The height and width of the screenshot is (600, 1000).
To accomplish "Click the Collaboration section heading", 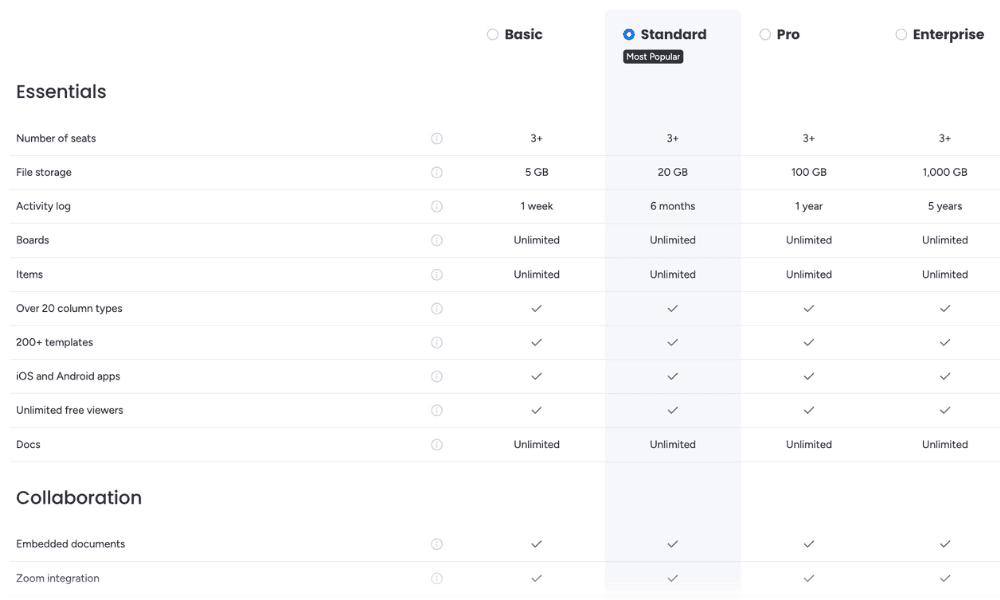I will tap(79, 498).
